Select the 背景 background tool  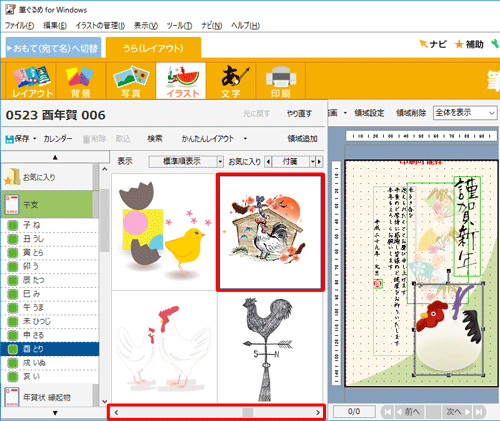pyautogui.click(x=81, y=81)
